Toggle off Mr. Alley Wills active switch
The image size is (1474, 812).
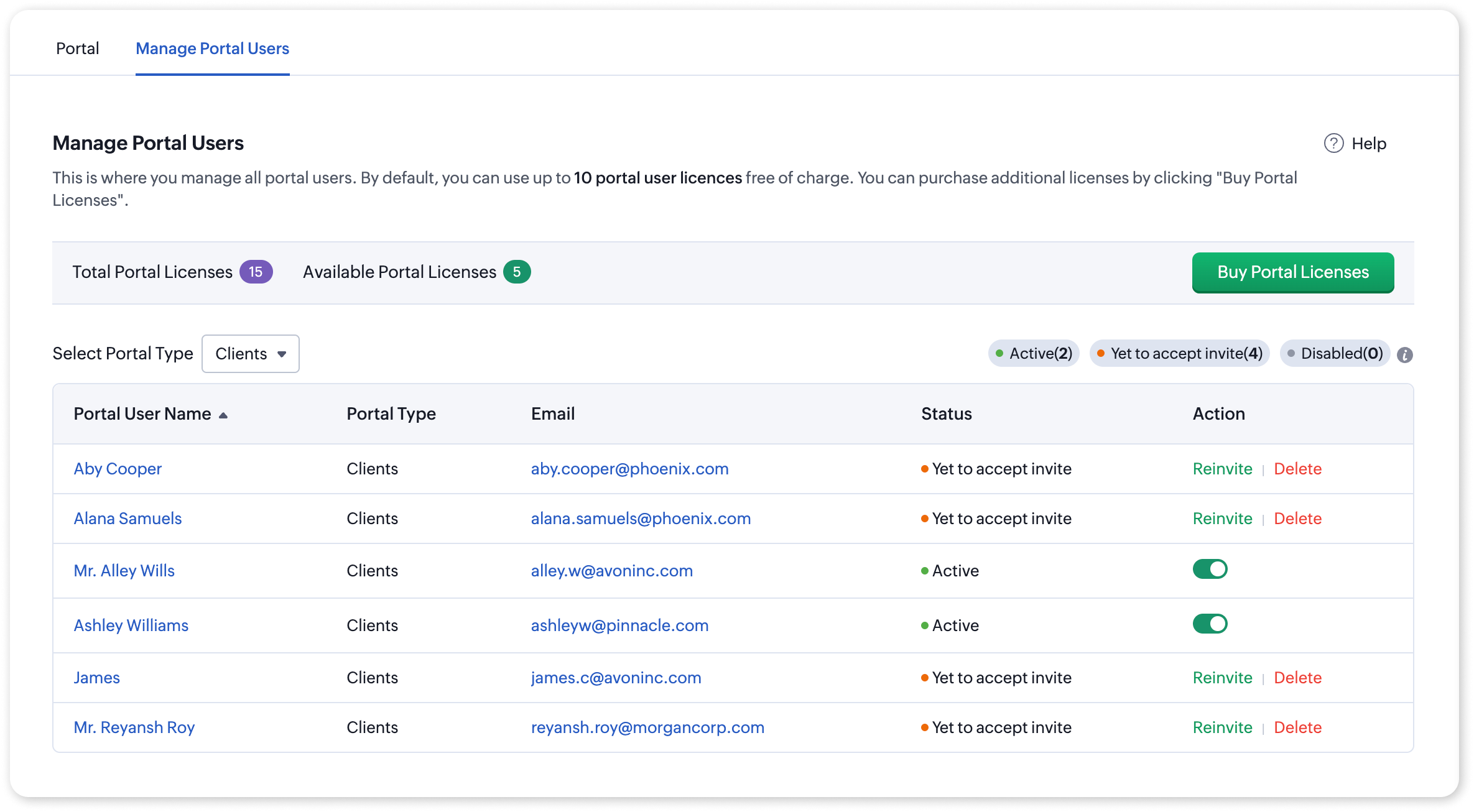pos(1210,569)
